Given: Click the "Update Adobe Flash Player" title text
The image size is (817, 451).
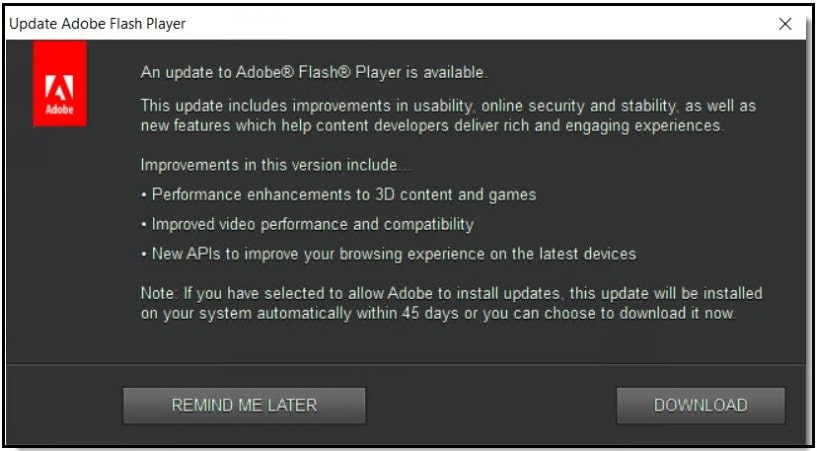Looking at the screenshot, I should (x=97, y=24).
